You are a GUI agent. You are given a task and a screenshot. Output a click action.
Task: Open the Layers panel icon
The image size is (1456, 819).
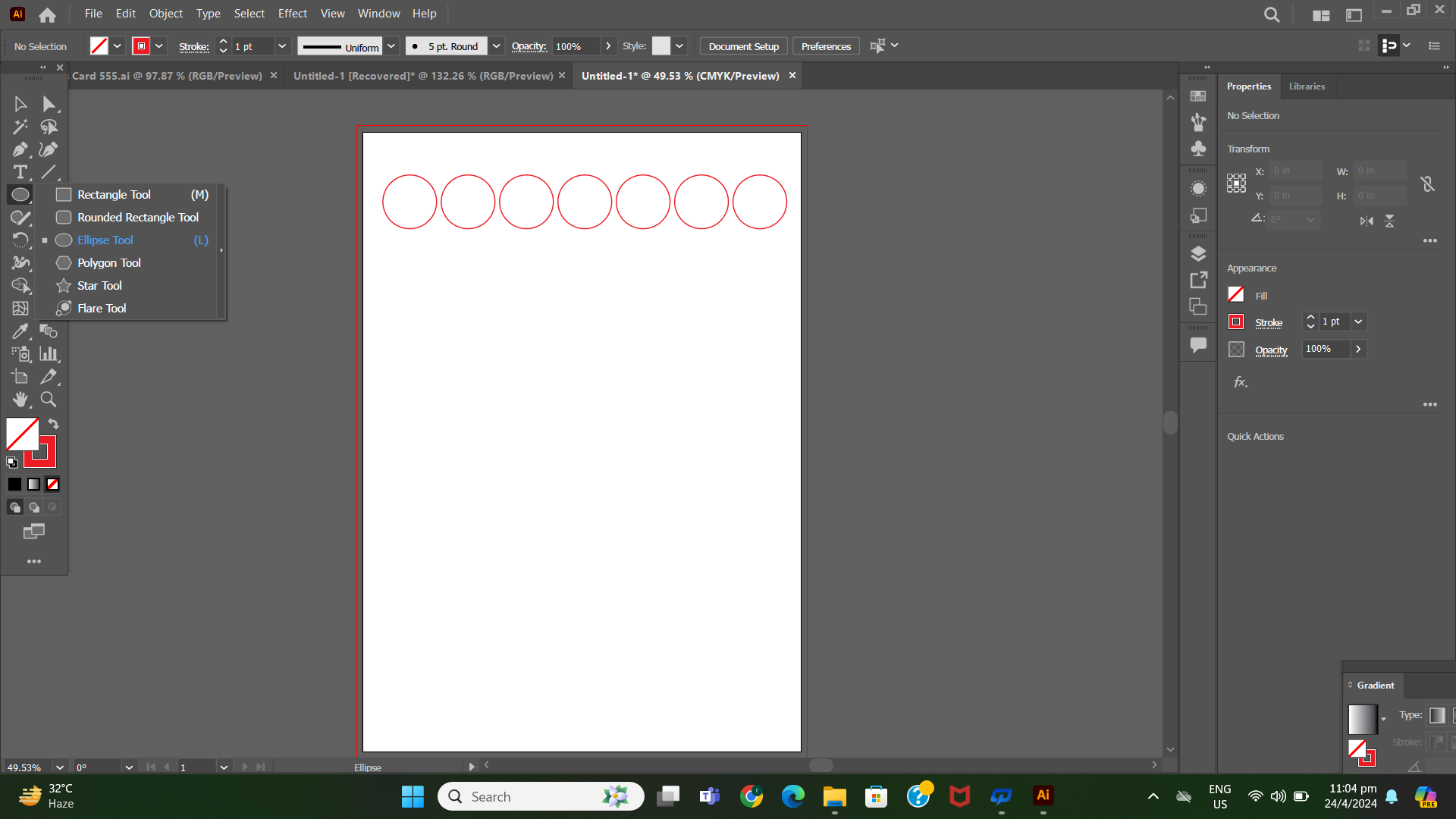(x=1198, y=253)
